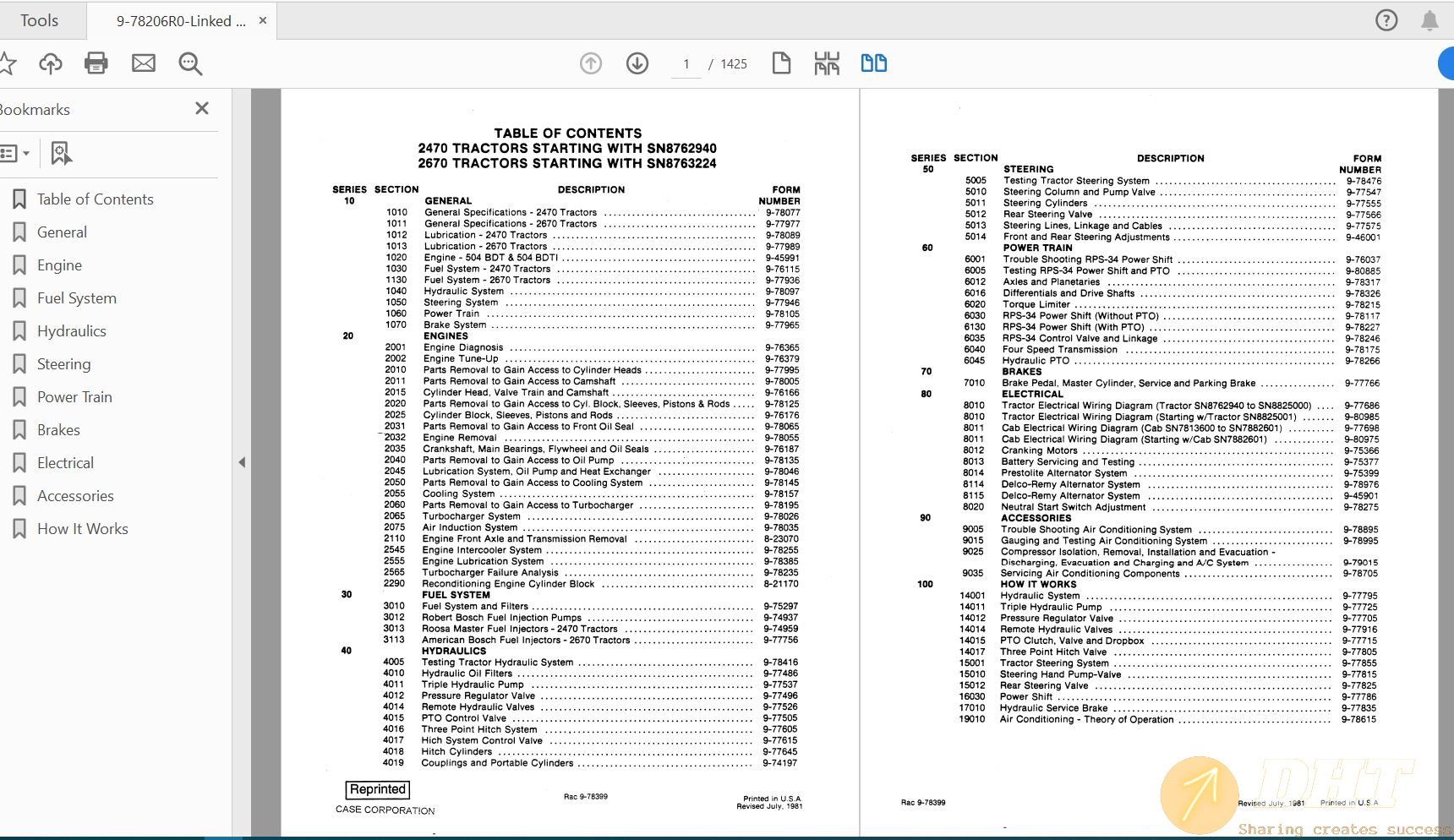
Task: Print the document using the printer icon
Action: pyautogui.click(x=96, y=63)
